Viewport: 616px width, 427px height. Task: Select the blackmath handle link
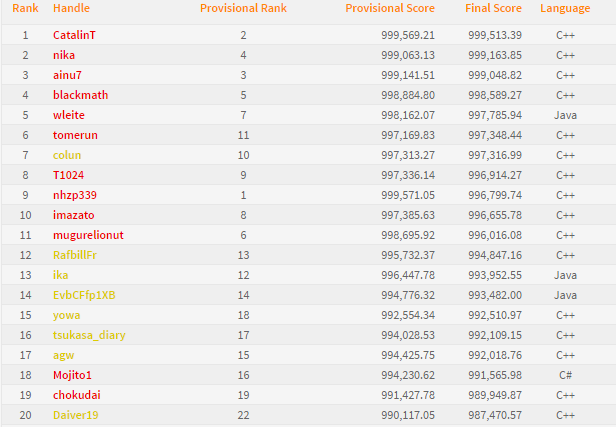coord(80,95)
